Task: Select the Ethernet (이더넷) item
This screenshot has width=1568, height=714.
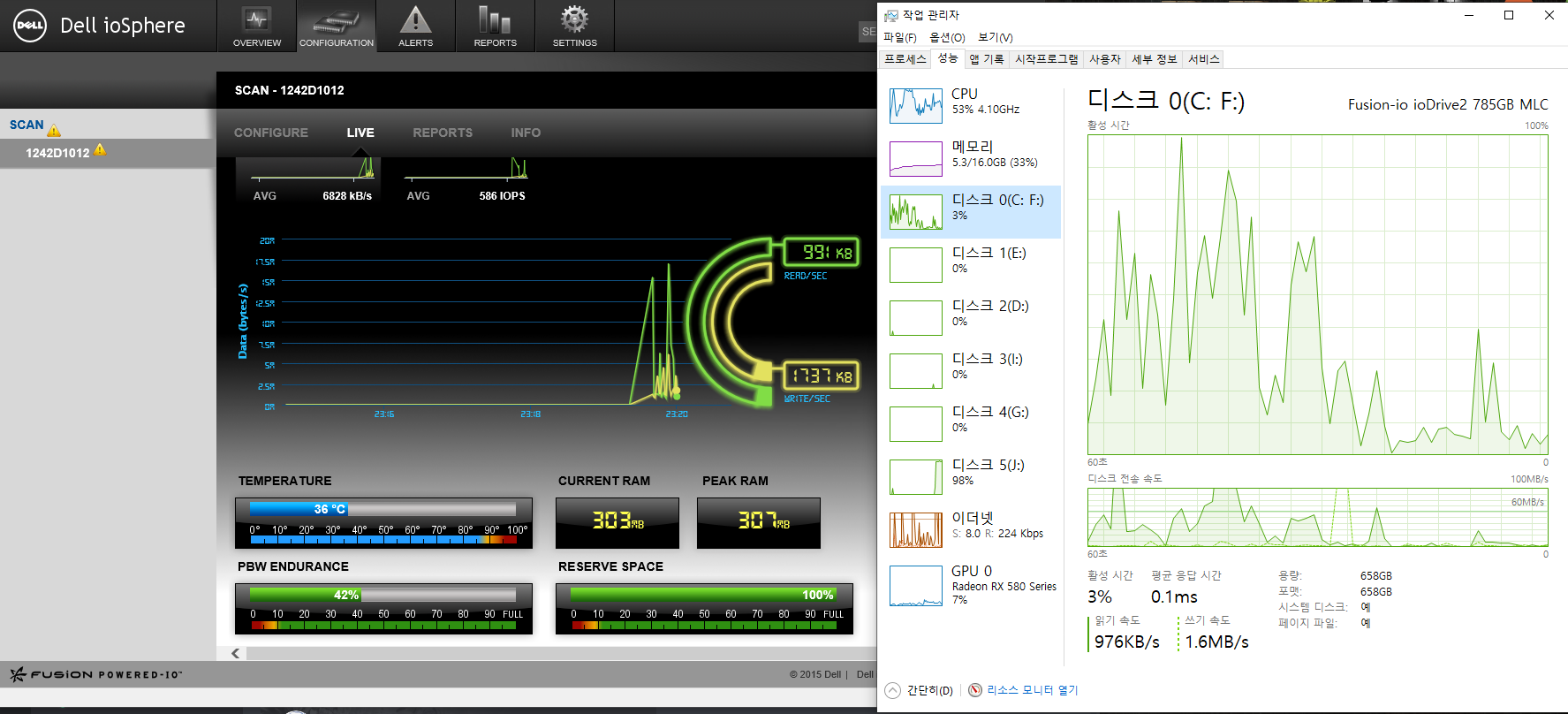Action: tap(971, 530)
